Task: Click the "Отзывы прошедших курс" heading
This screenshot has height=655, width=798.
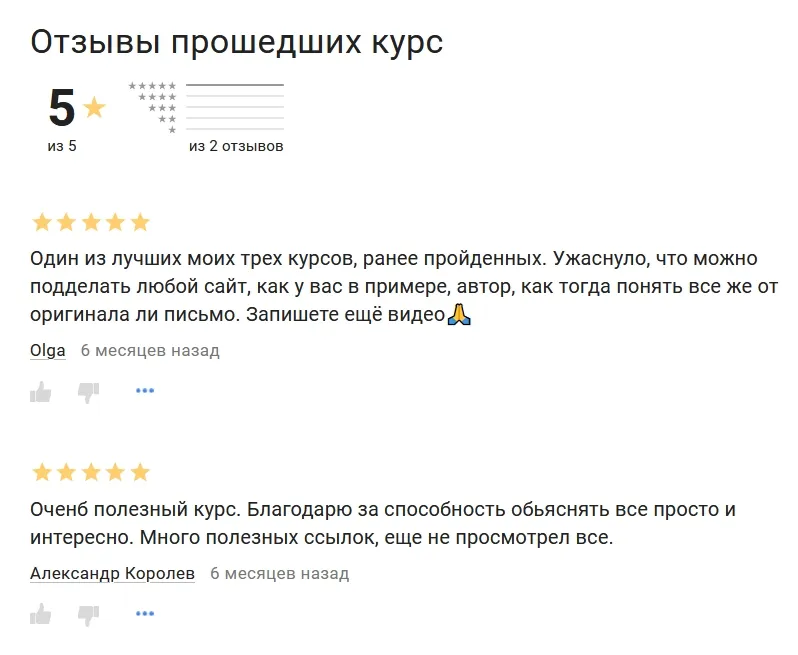Action: (237, 43)
